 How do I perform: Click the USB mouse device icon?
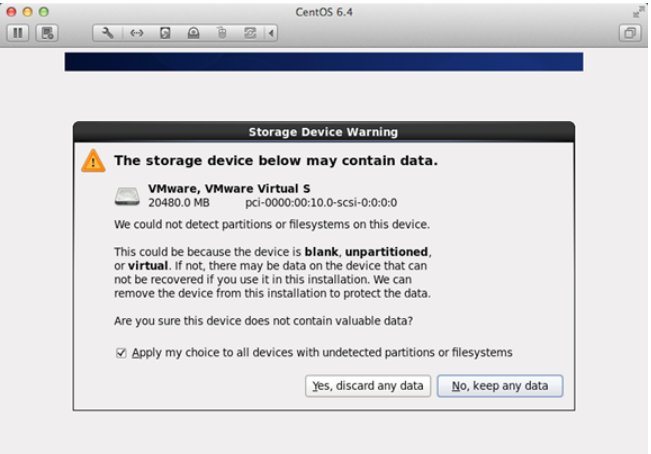(x=222, y=33)
